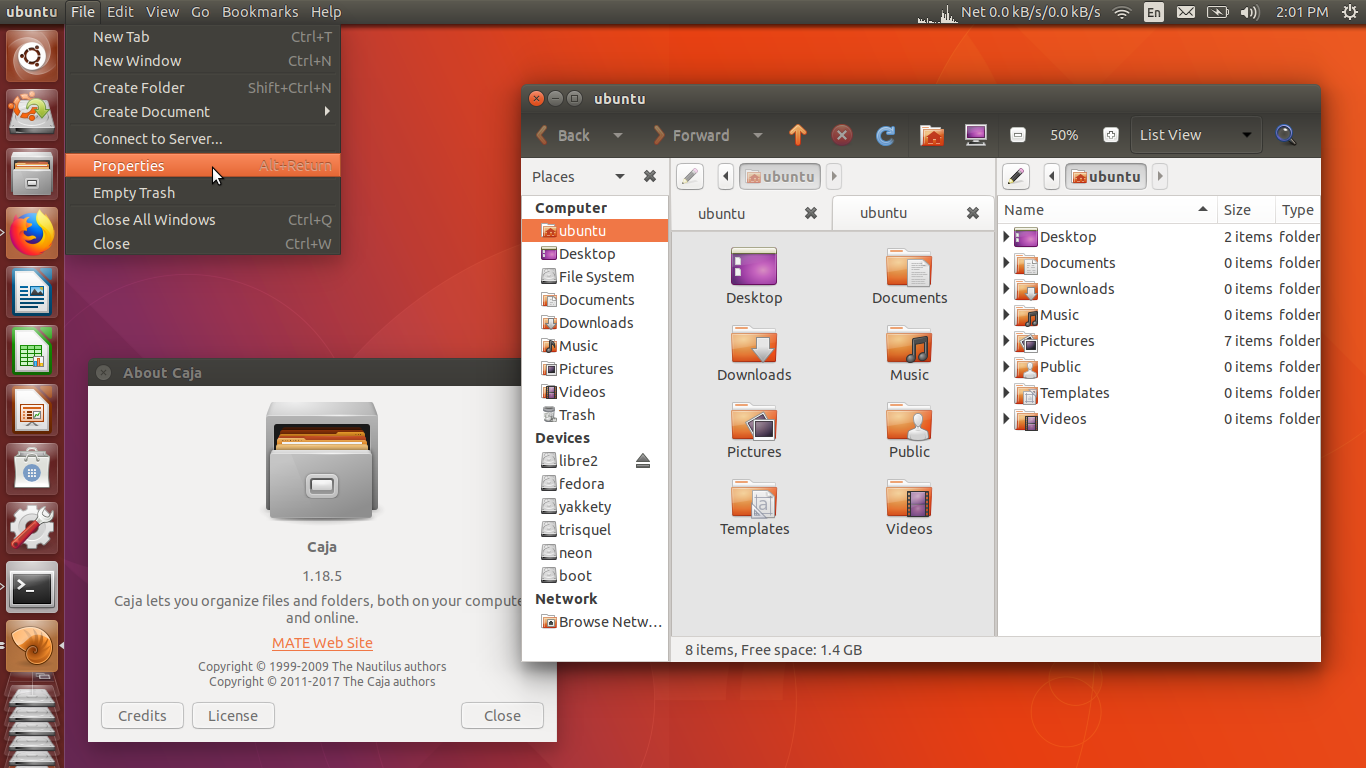Switch to the leftmost ubuntu tab
The width and height of the screenshot is (1366, 768).
pos(750,213)
